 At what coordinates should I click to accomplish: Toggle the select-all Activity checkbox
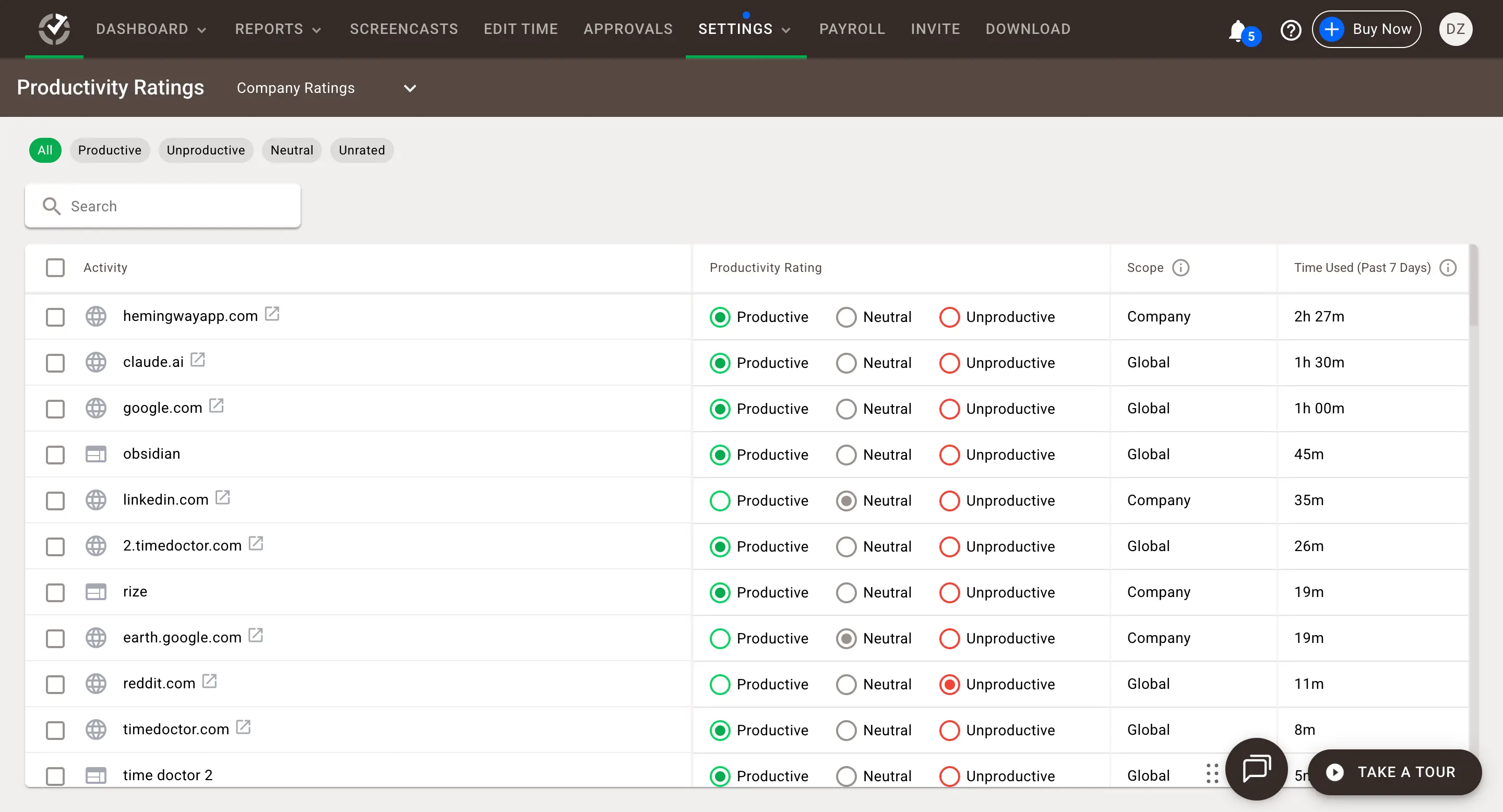(x=55, y=268)
